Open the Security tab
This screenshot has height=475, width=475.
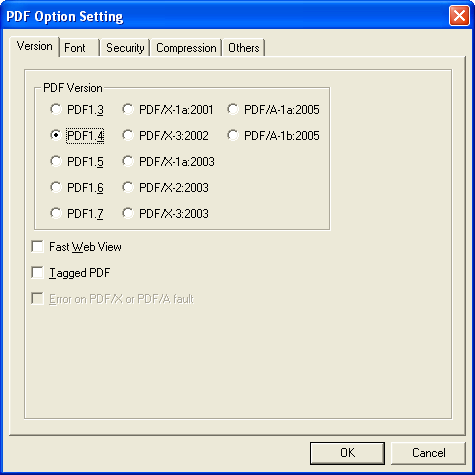click(125, 48)
